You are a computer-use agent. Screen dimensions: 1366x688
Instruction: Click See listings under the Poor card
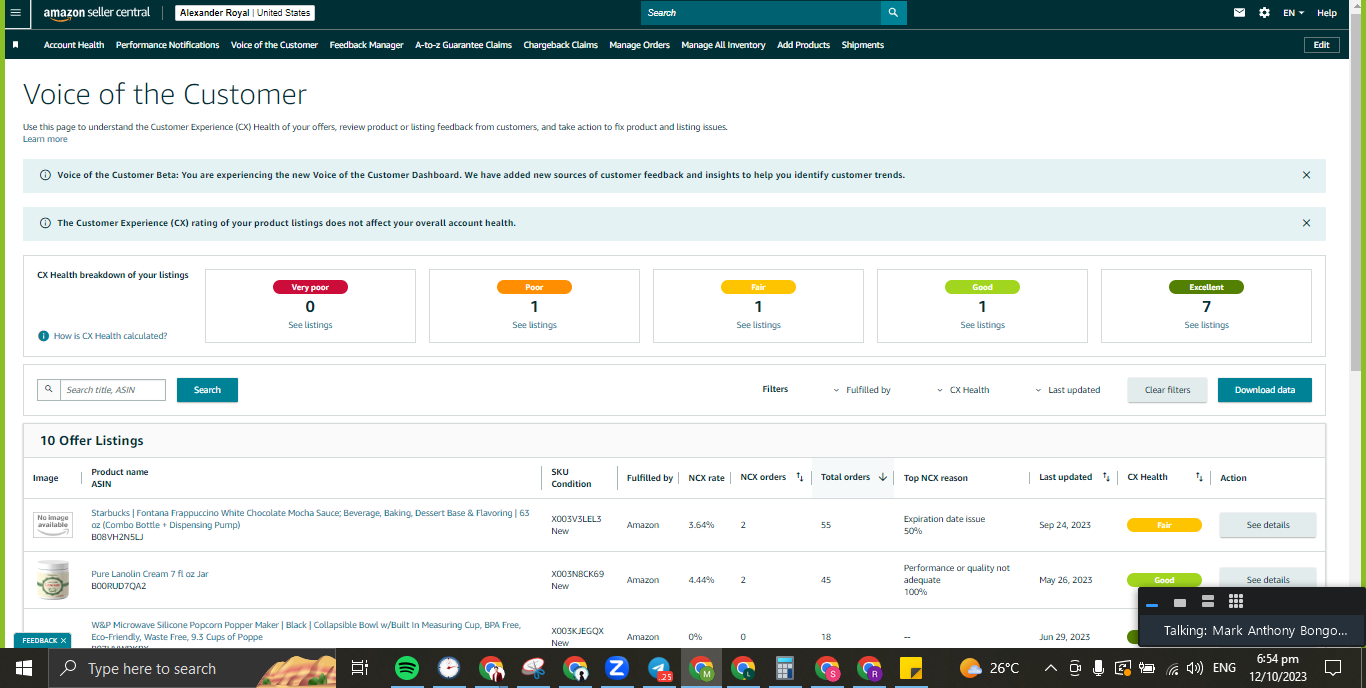(534, 325)
